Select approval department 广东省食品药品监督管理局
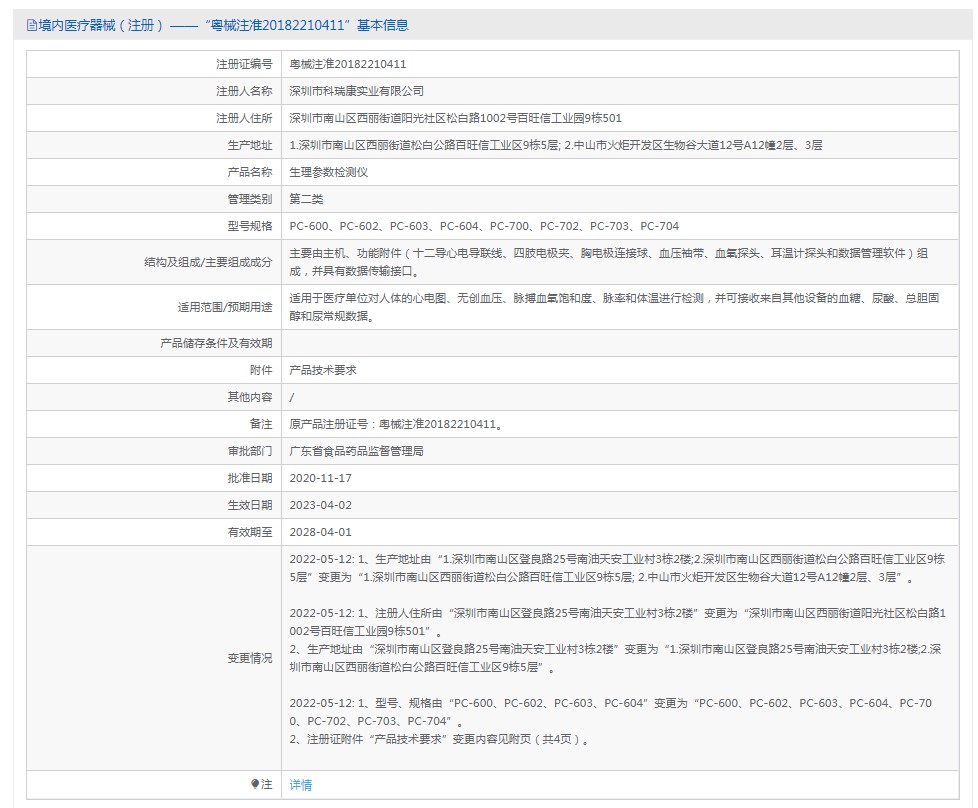This screenshot has width=978, height=808. 356,451
